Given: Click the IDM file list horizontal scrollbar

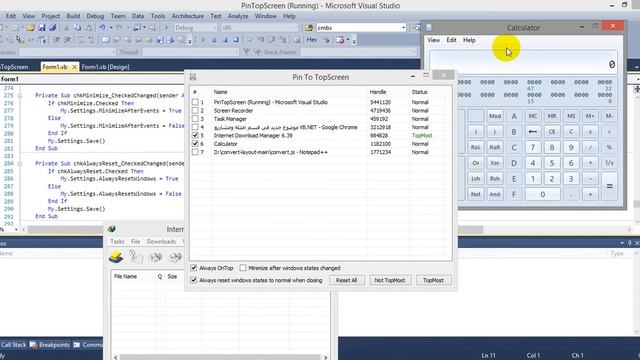Looking at the screenshot, I should point(221,357).
